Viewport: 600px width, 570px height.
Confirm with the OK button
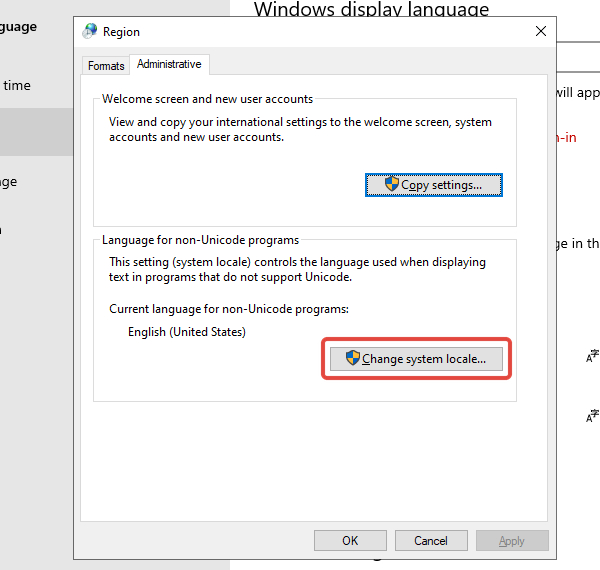point(350,541)
